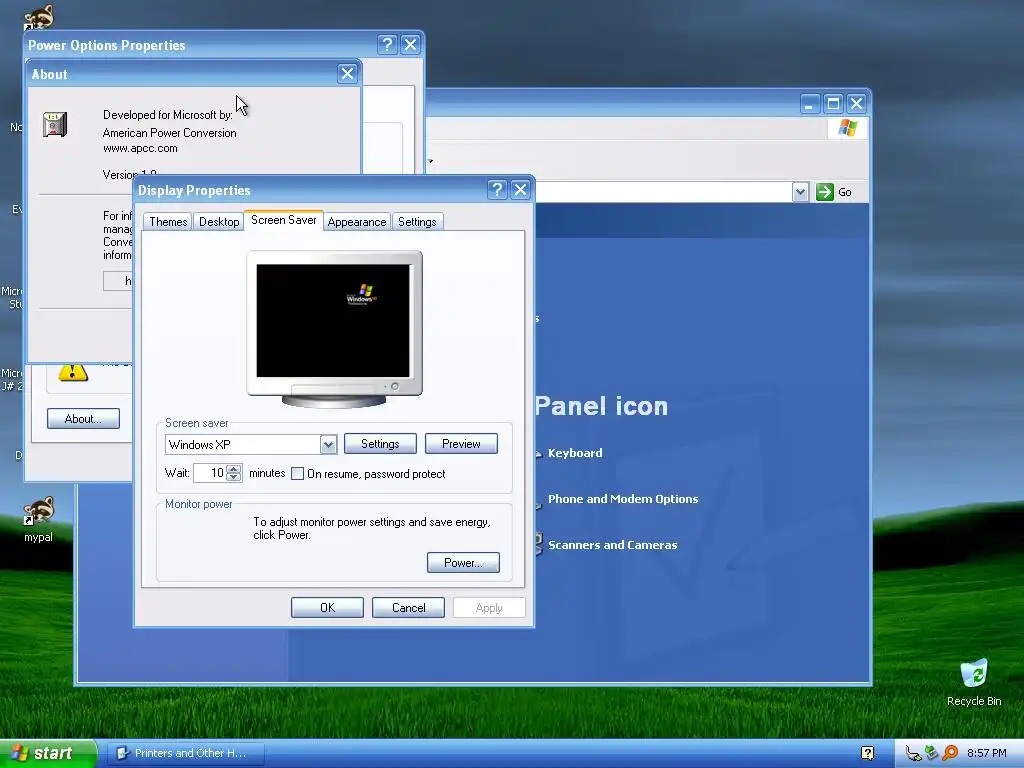Select the Screen Saver tab
This screenshot has height=768, width=1024.
283,220
